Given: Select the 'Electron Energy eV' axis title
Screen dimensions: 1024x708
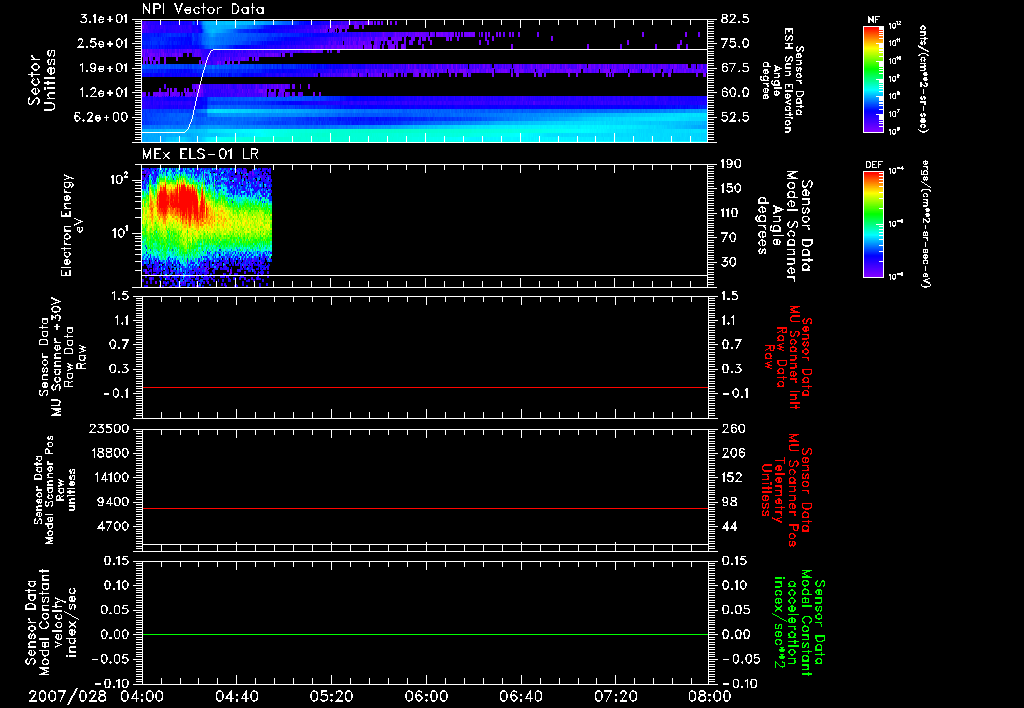Looking at the screenshot, I should point(72,225).
